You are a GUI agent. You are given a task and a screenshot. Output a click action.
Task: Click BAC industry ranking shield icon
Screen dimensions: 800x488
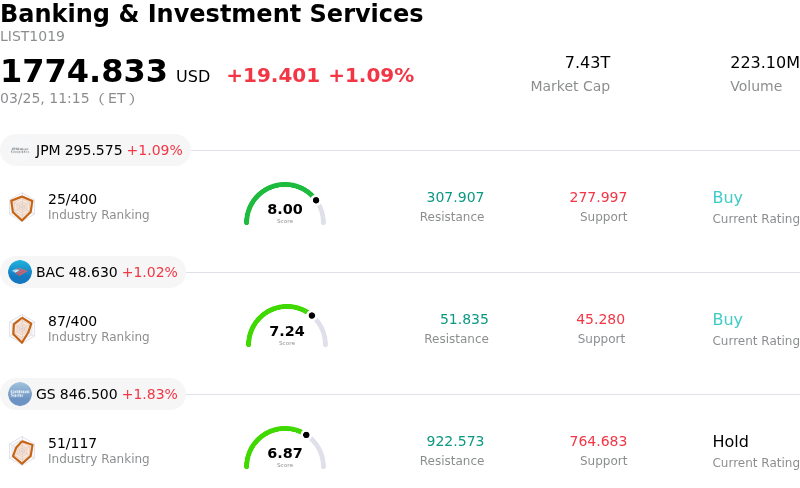pyautogui.click(x=21, y=329)
